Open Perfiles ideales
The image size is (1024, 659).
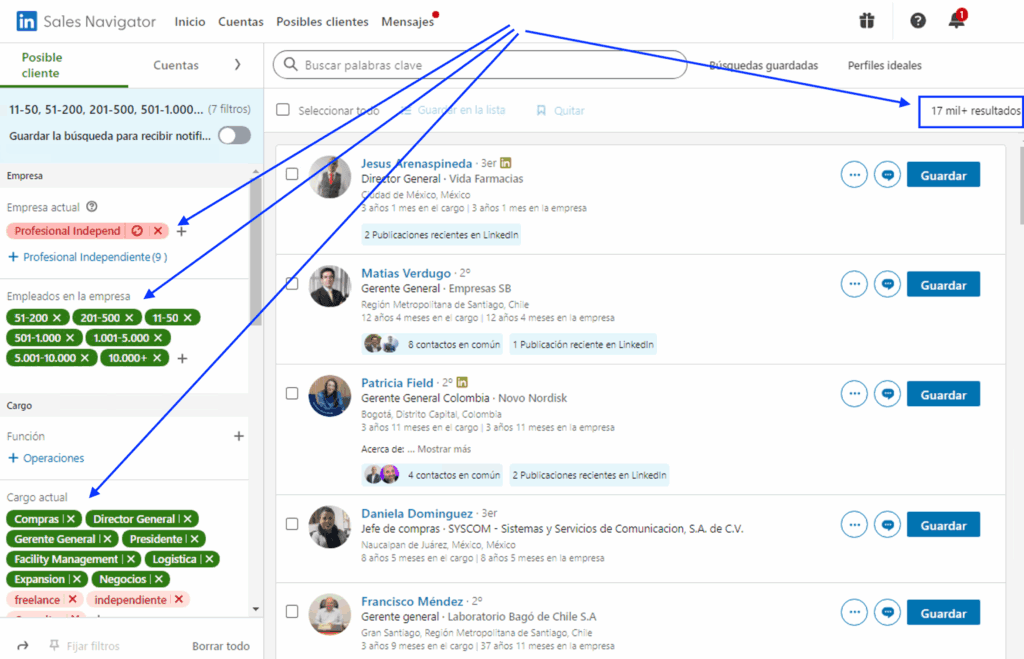[x=884, y=65]
